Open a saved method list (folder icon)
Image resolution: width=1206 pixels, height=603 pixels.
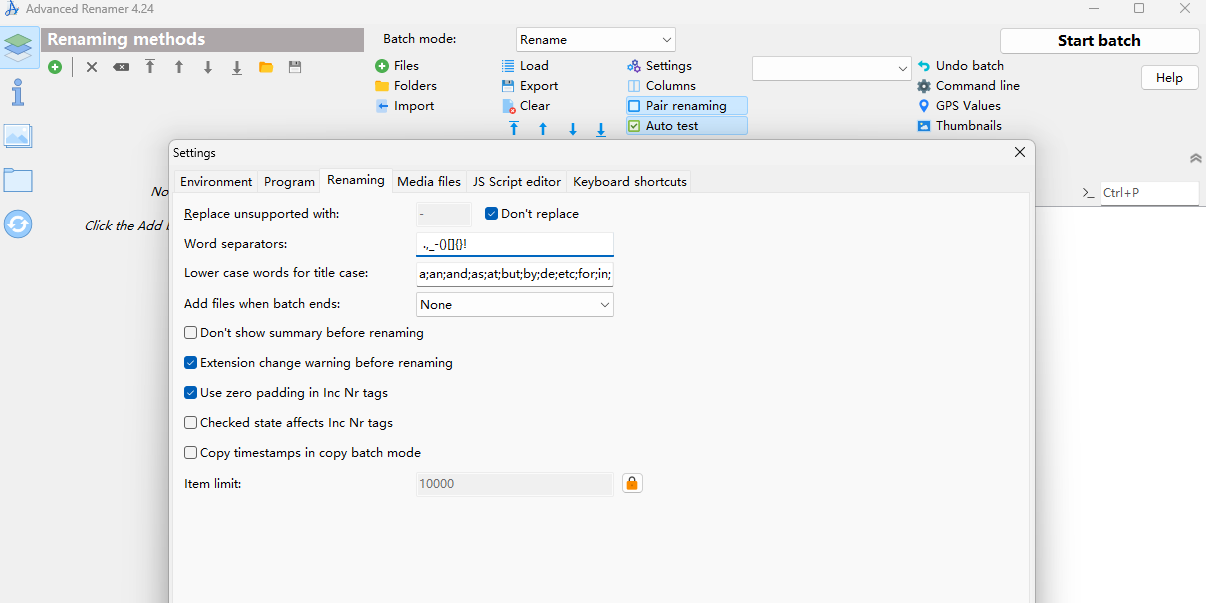[266, 67]
